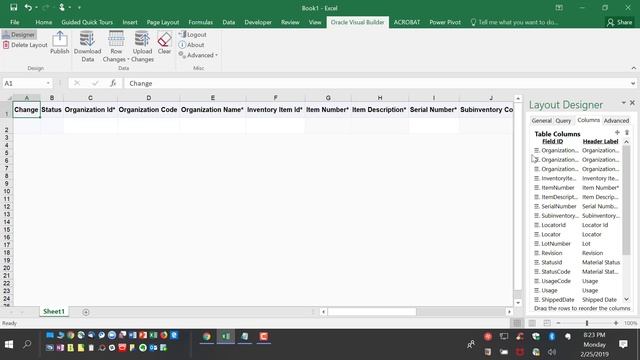
Task: Select the Serial Number* header cell
Action: tap(433, 110)
